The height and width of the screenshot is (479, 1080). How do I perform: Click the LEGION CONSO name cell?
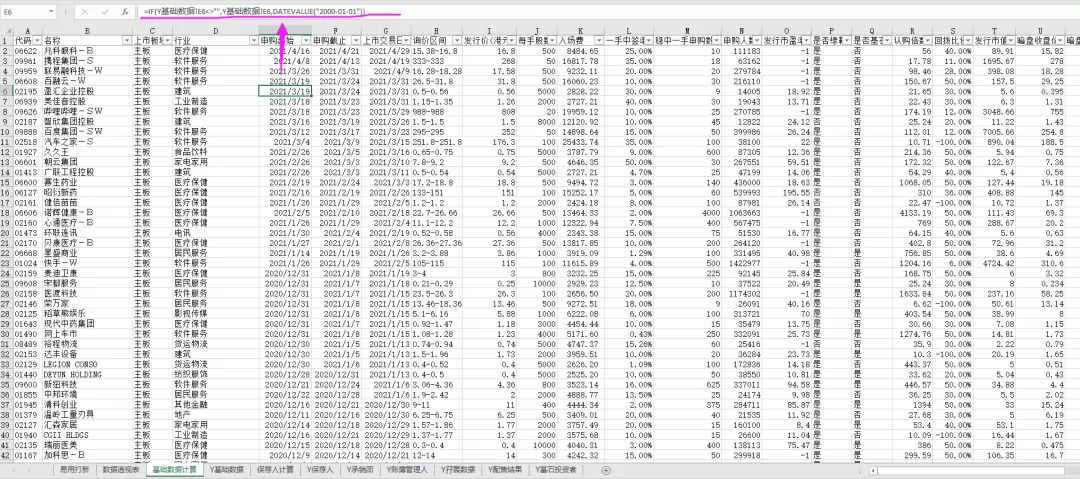click(x=87, y=364)
